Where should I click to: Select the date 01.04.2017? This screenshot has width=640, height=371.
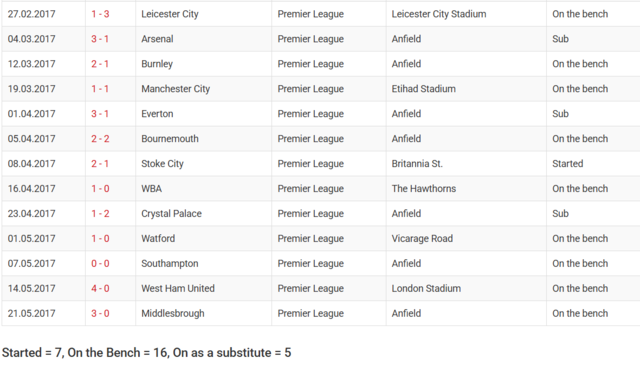31,113
